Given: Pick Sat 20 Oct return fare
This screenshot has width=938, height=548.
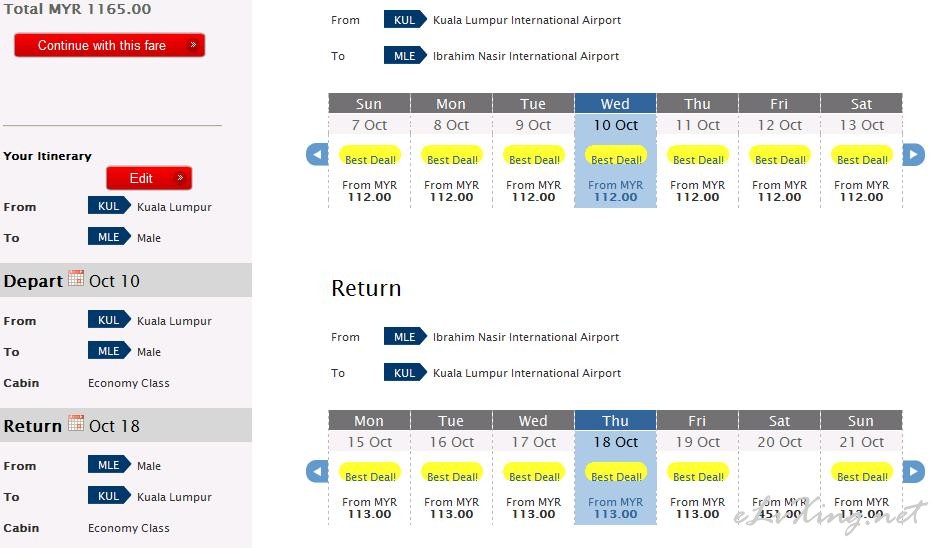Looking at the screenshot, I should (779, 508).
